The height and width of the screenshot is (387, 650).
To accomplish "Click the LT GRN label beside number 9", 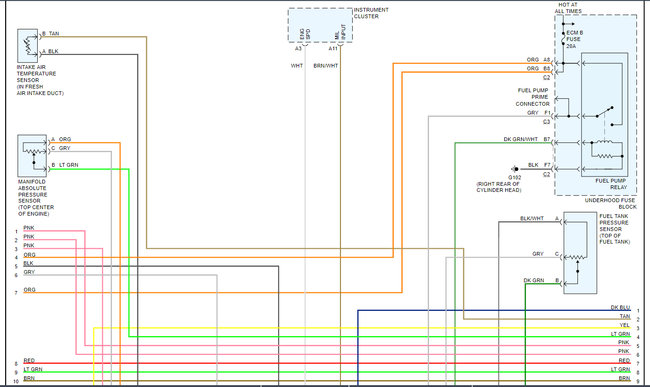I will click(x=33, y=369).
